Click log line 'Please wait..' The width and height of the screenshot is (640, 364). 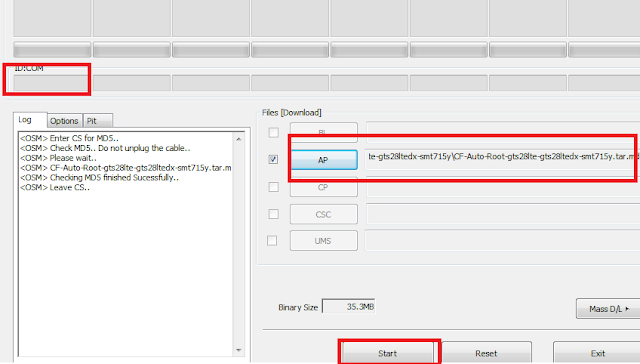coord(58,158)
